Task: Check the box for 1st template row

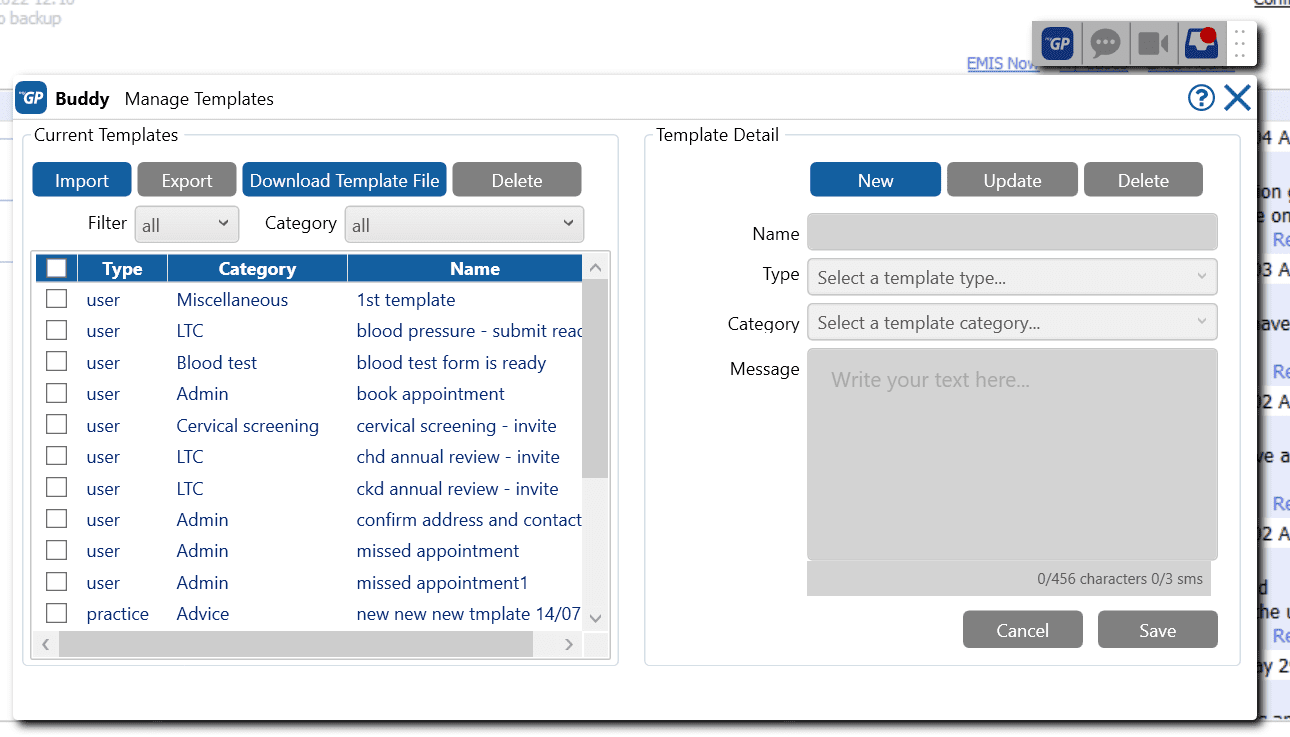Action: pyautogui.click(x=57, y=299)
